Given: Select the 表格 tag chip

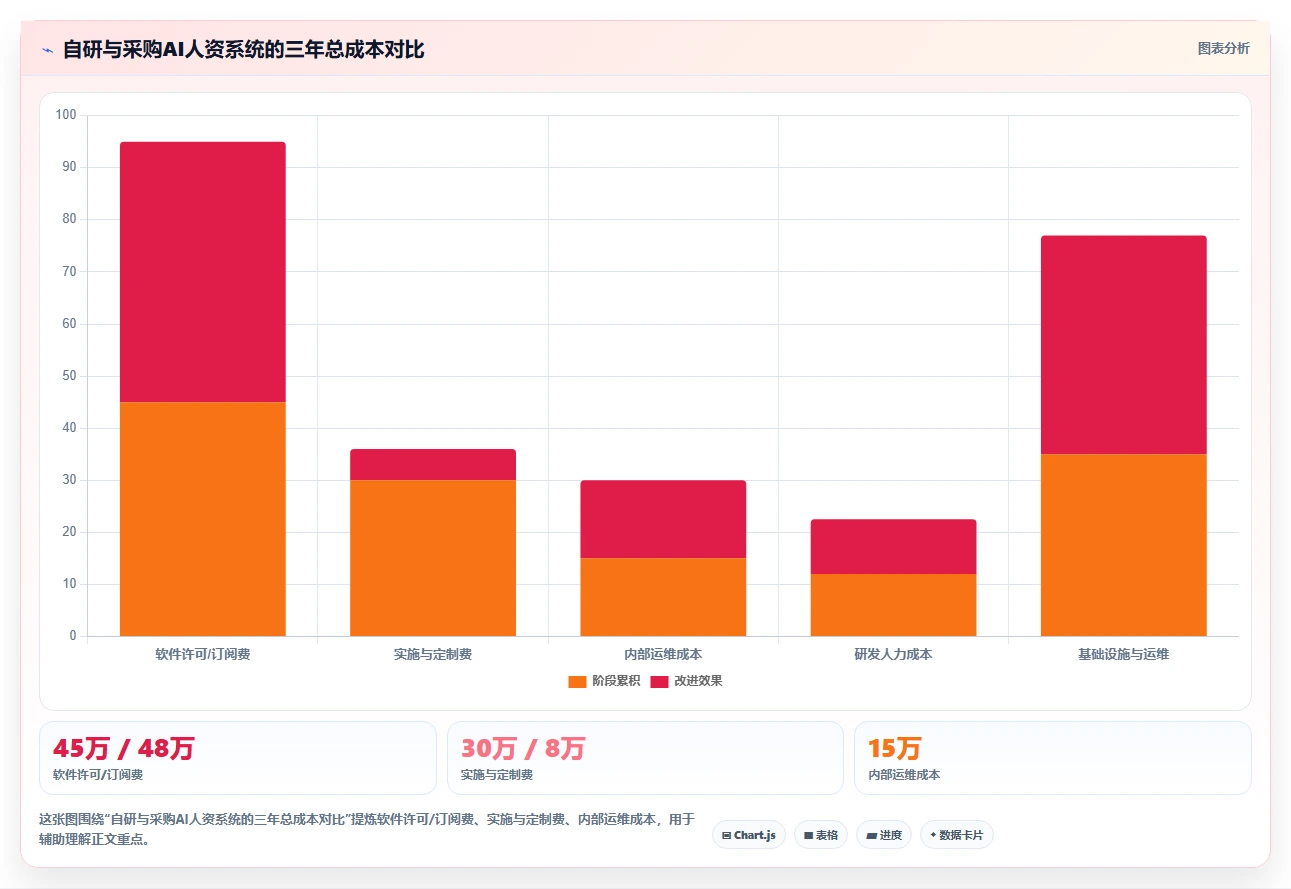Looking at the screenshot, I should coord(821,835).
